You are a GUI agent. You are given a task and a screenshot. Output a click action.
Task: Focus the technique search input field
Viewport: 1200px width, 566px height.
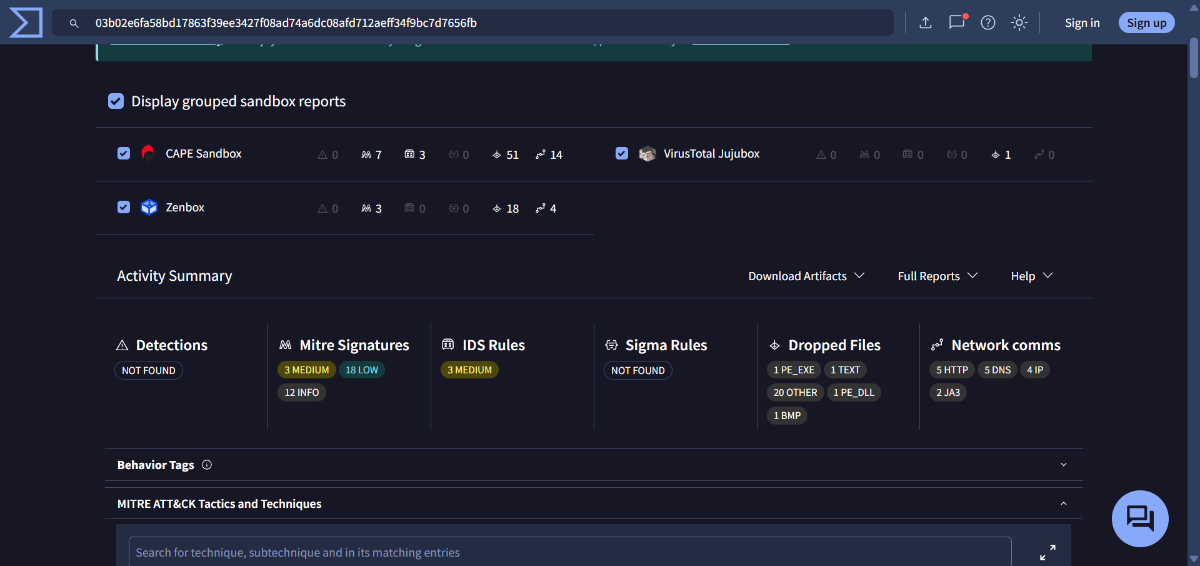click(x=570, y=551)
